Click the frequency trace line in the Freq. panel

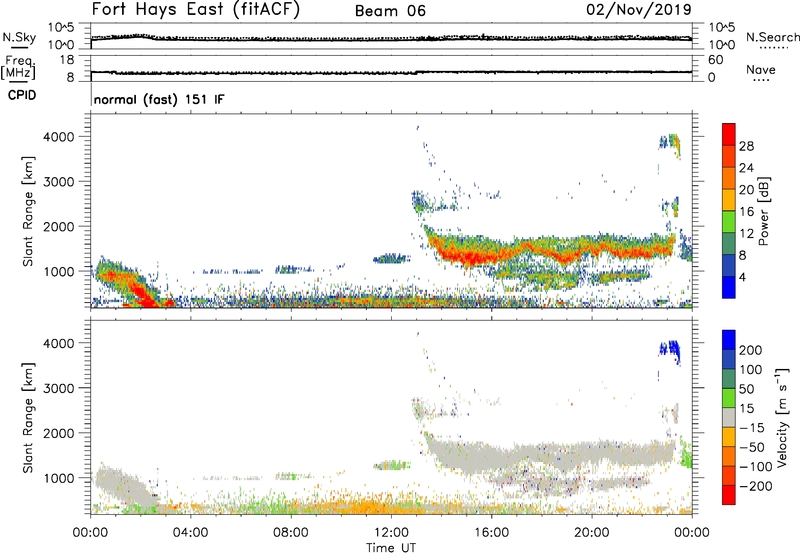click(391, 72)
